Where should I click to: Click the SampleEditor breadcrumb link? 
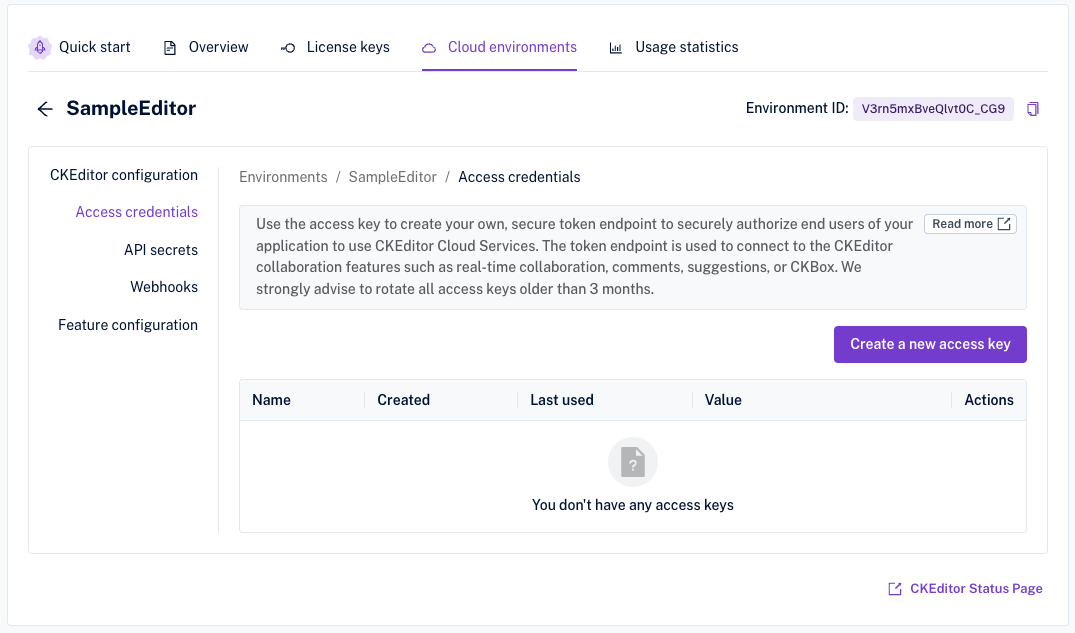click(393, 177)
